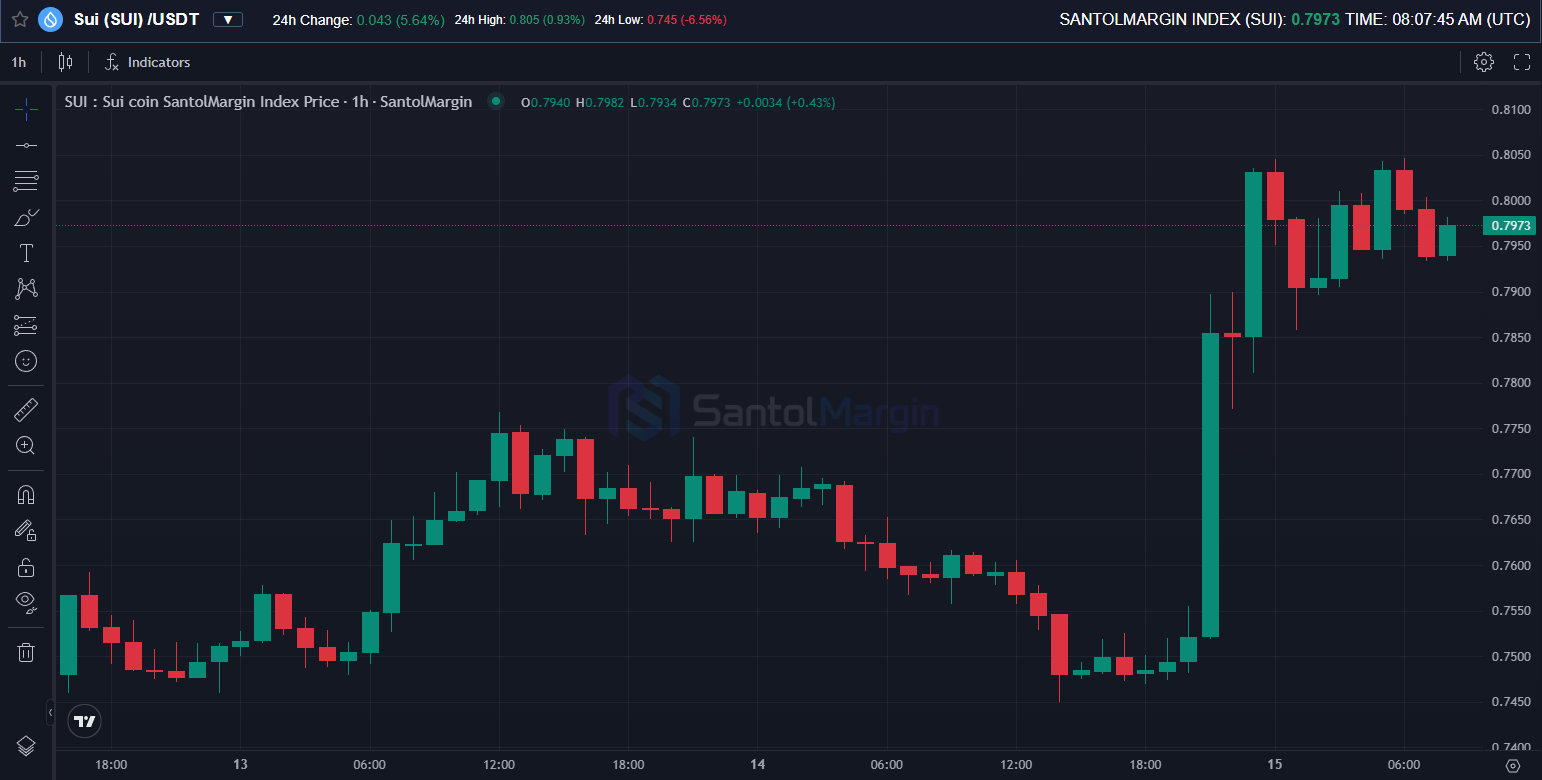The width and height of the screenshot is (1542, 780).
Task: Toggle hide all drawings eye icon
Action: (26, 602)
